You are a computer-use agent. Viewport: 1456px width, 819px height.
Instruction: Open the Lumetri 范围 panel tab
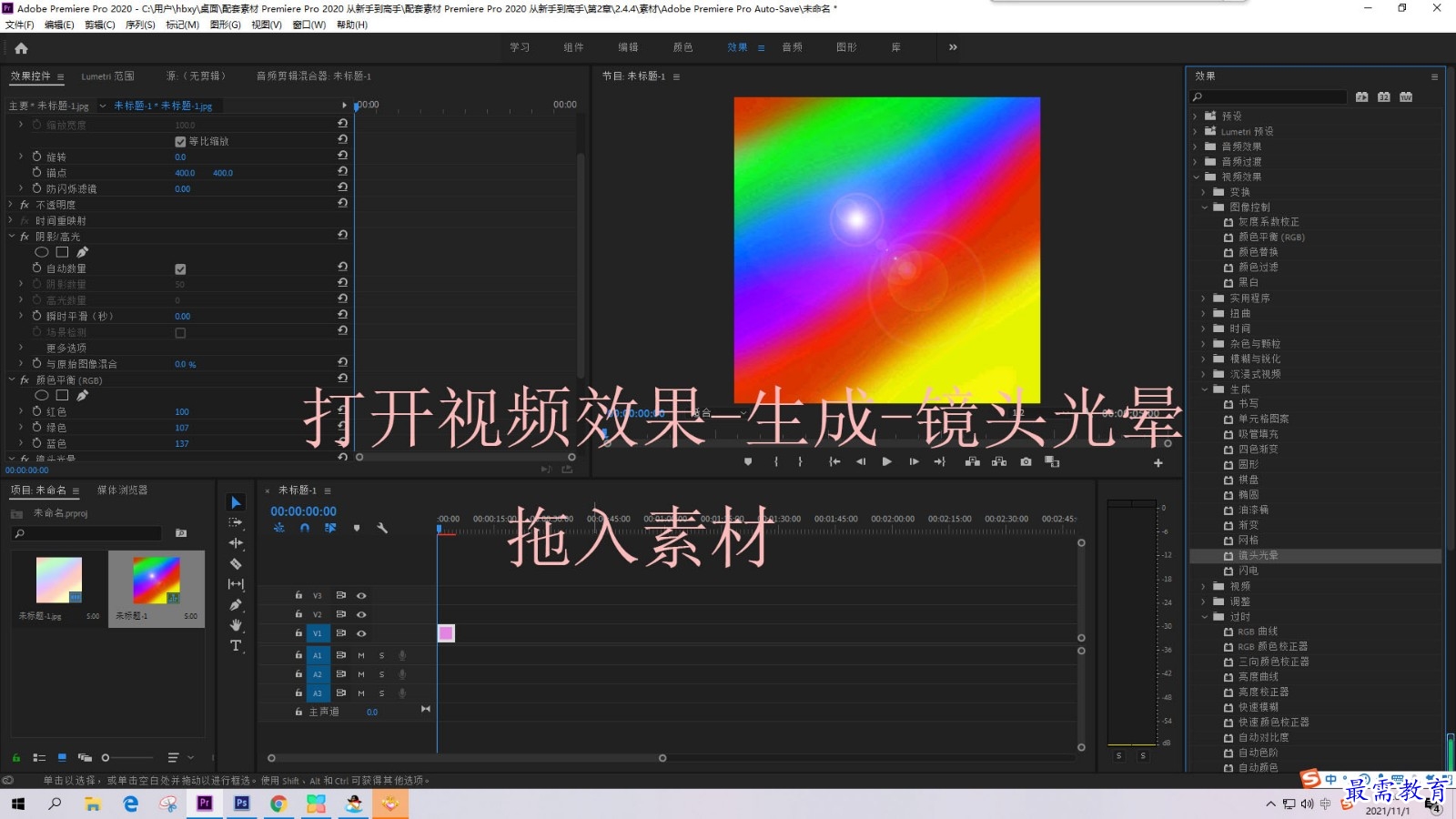[x=107, y=76]
